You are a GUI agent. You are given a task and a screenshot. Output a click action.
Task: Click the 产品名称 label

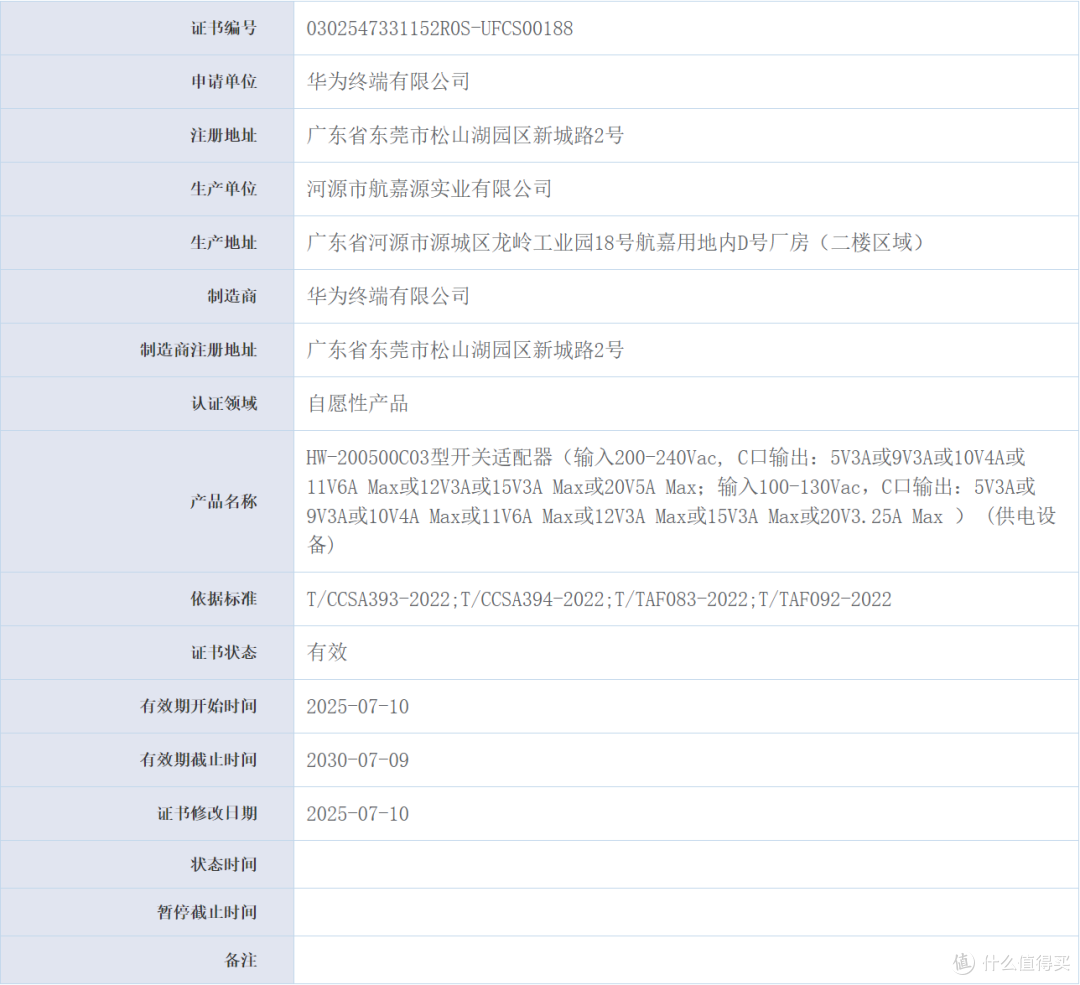point(224,501)
